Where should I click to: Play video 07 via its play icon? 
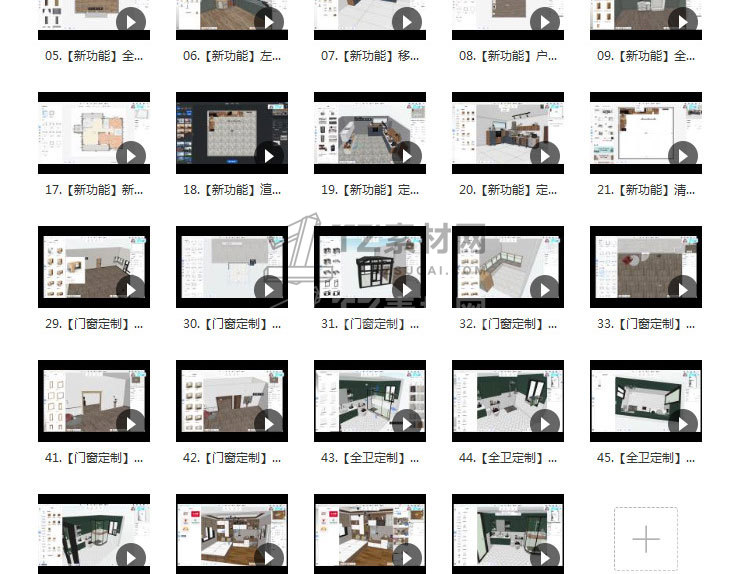(x=407, y=22)
